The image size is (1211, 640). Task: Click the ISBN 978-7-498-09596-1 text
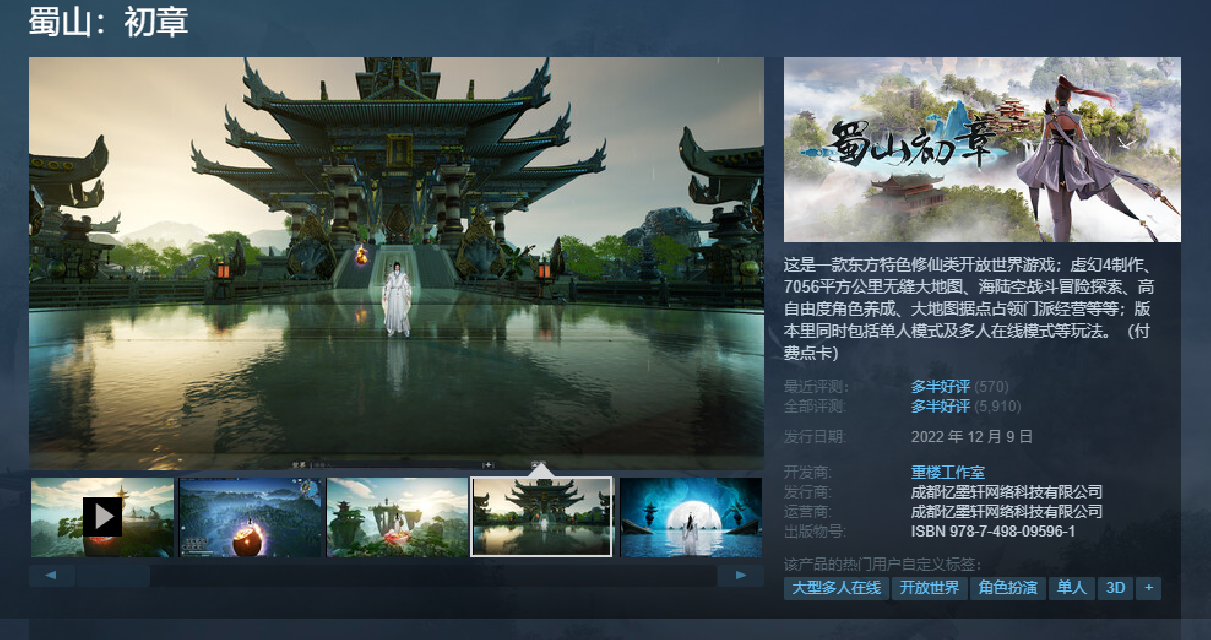993,531
